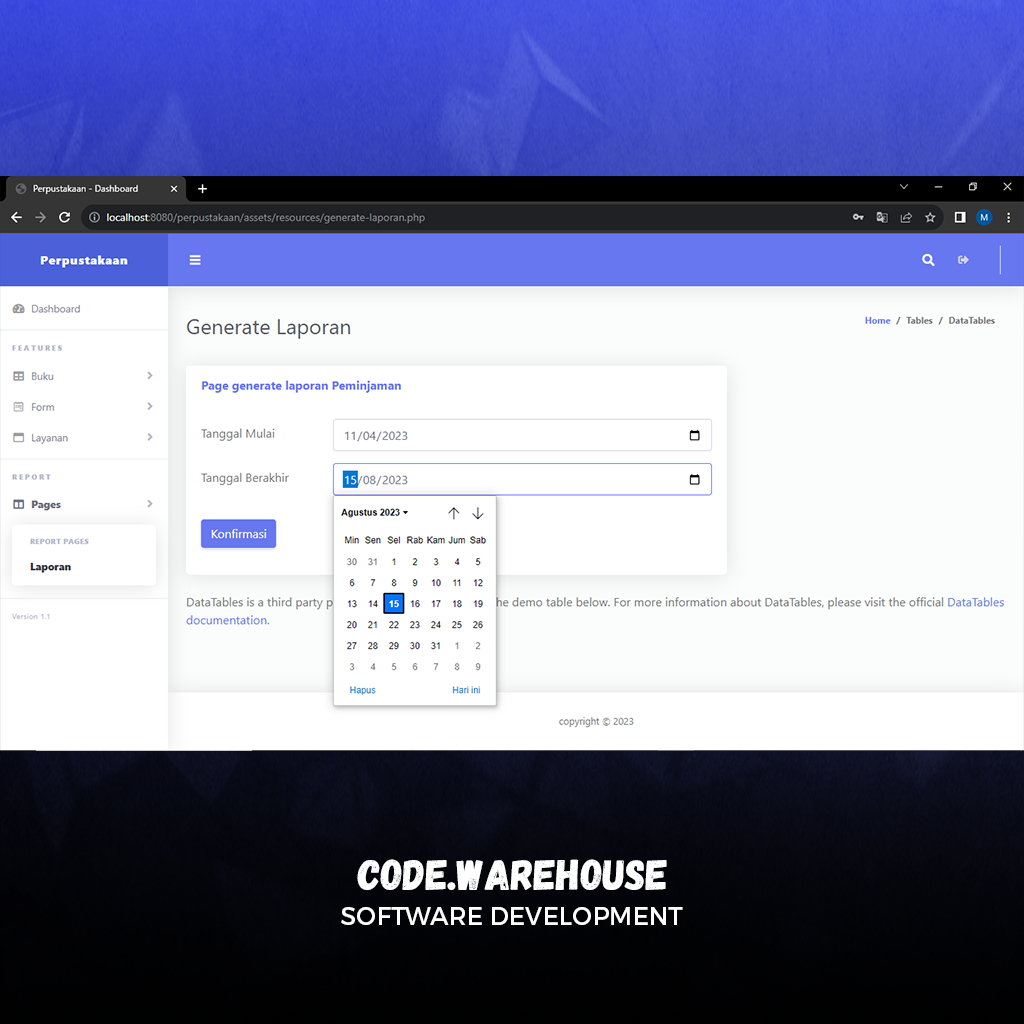Screen dimensions: 1024x1024
Task: Close the Perpustakaan - Dashboard tab
Action: tap(174, 189)
